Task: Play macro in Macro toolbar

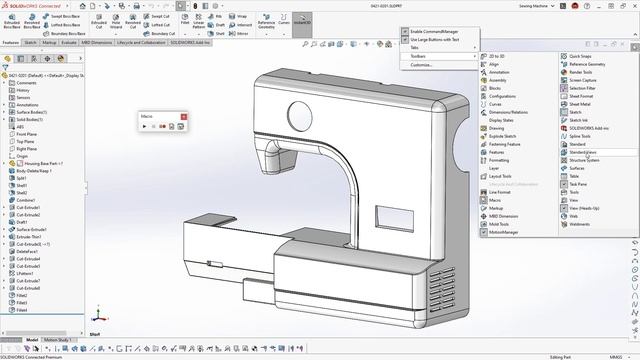Action: click(144, 127)
